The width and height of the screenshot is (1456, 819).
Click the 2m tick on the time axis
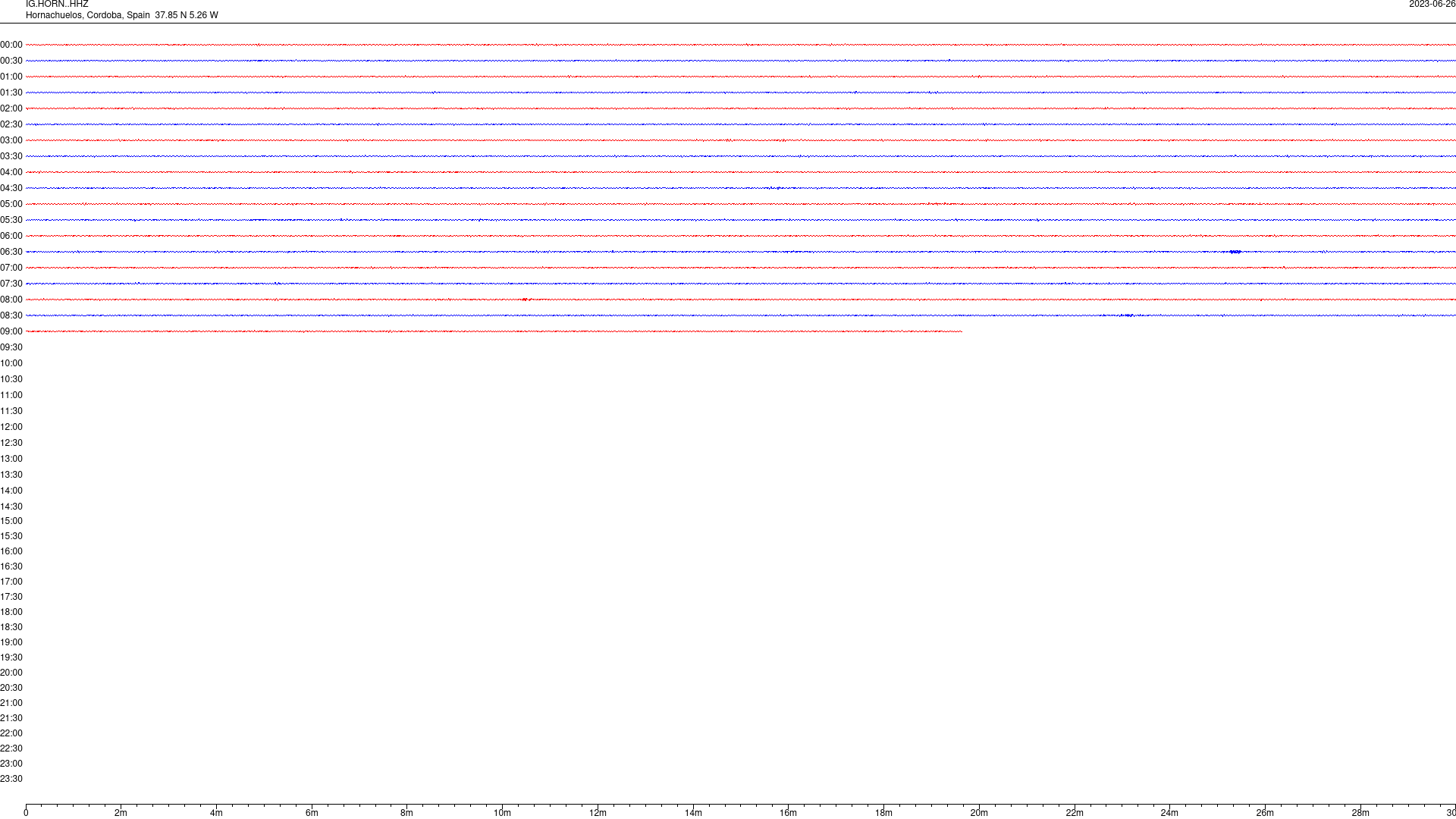121,813
